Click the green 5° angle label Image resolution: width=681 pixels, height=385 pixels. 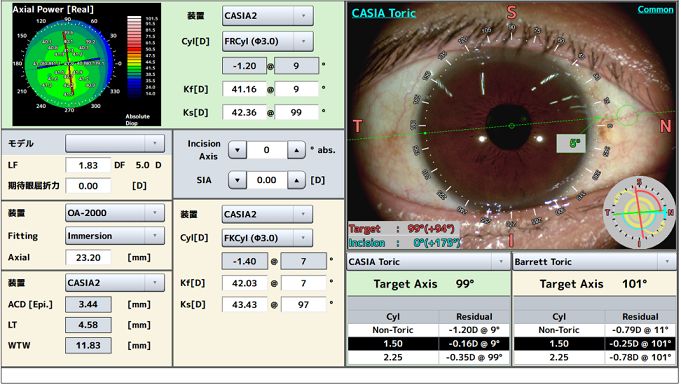click(571, 143)
